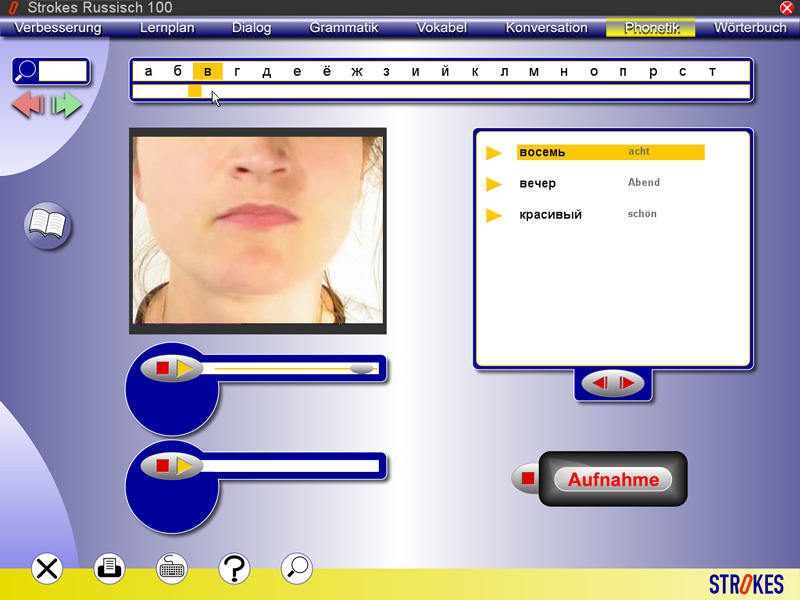
Task: Click the mouth pronunciation video
Action: [258, 231]
